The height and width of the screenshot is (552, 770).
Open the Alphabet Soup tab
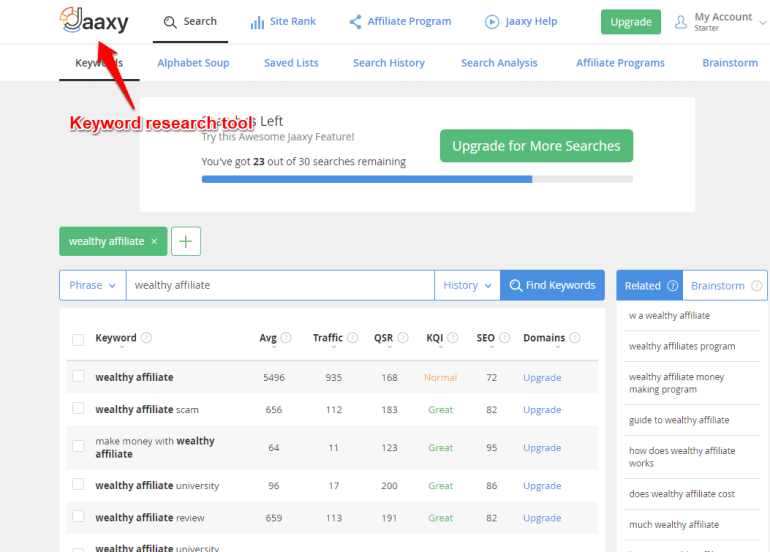(193, 63)
